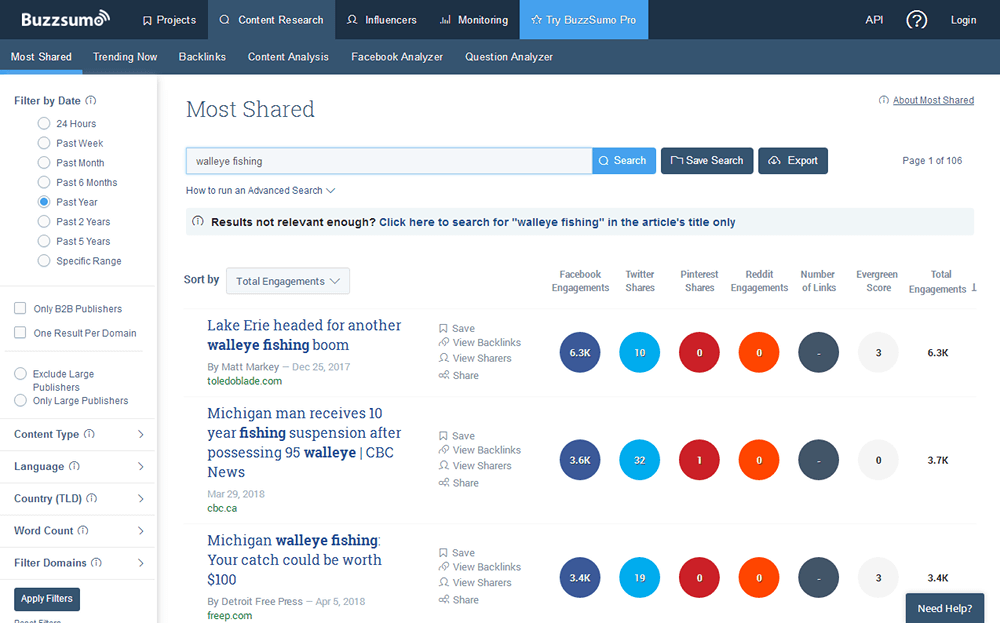Click info icon beside Content Type

tap(89, 434)
